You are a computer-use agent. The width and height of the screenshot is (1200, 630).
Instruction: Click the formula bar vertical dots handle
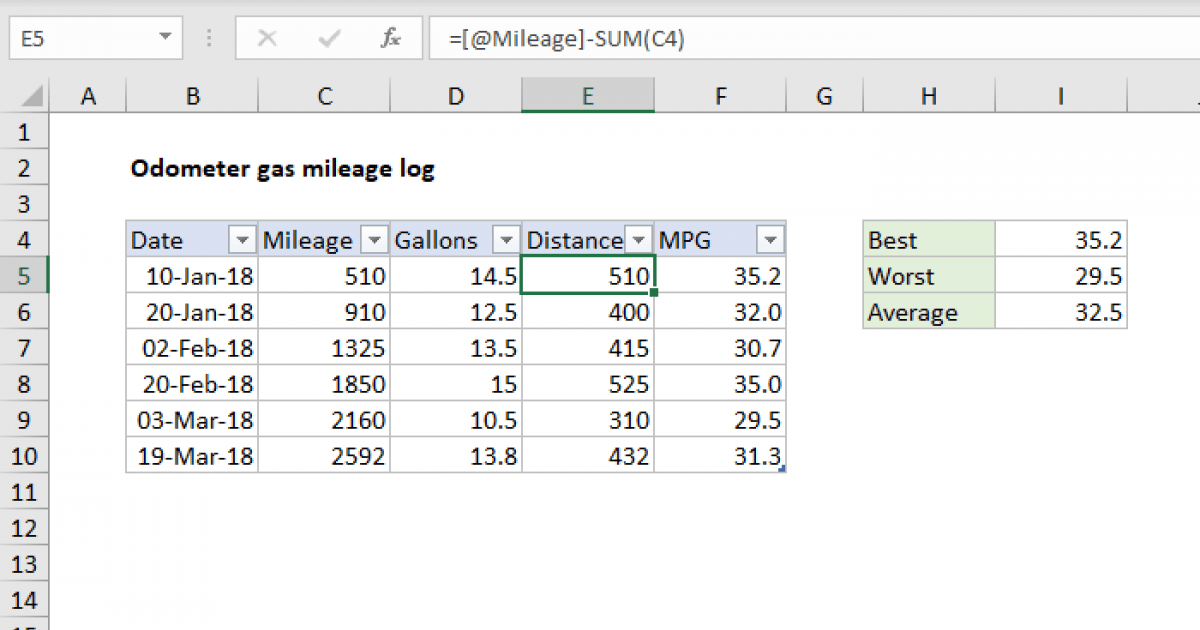[210, 39]
